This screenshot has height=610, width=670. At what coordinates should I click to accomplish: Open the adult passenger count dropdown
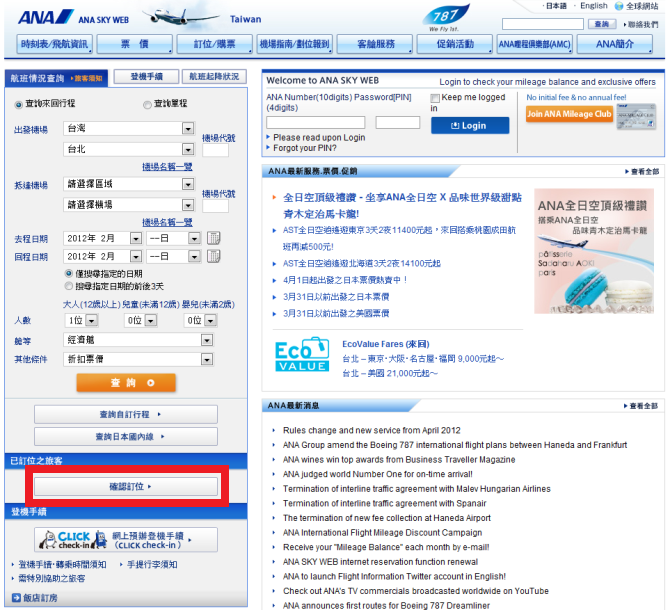click(x=82, y=320)
